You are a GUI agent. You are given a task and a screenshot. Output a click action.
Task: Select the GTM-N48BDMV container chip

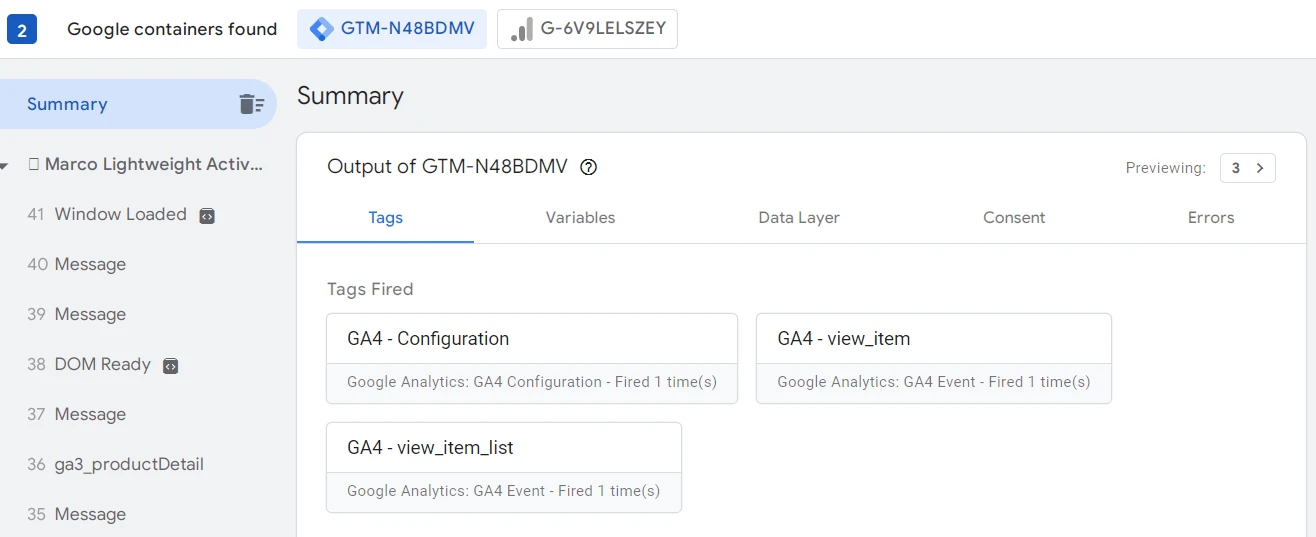(392, 30)
